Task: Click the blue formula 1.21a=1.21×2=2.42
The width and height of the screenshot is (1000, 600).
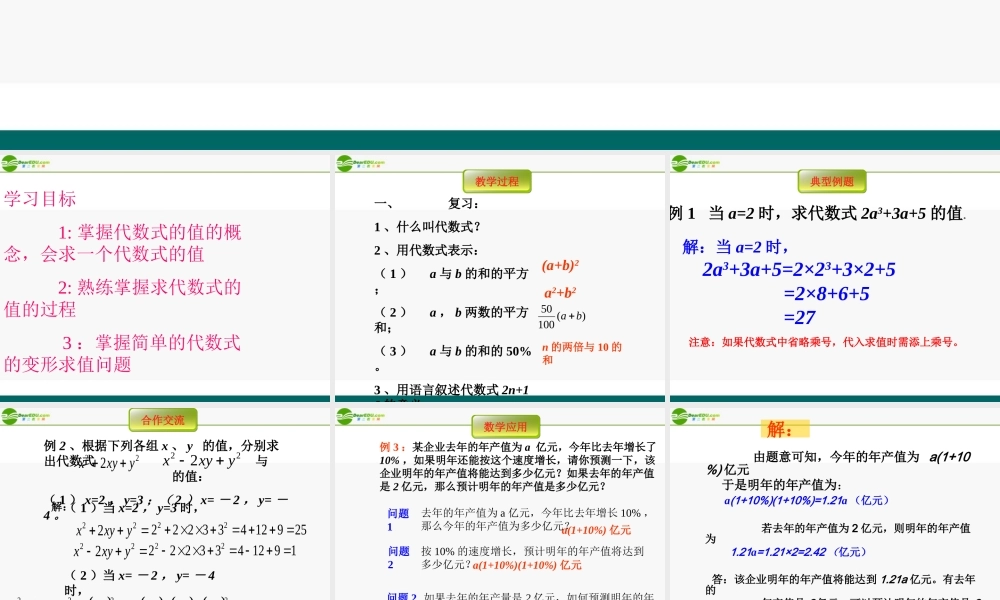Action: [x=798, y=552]
